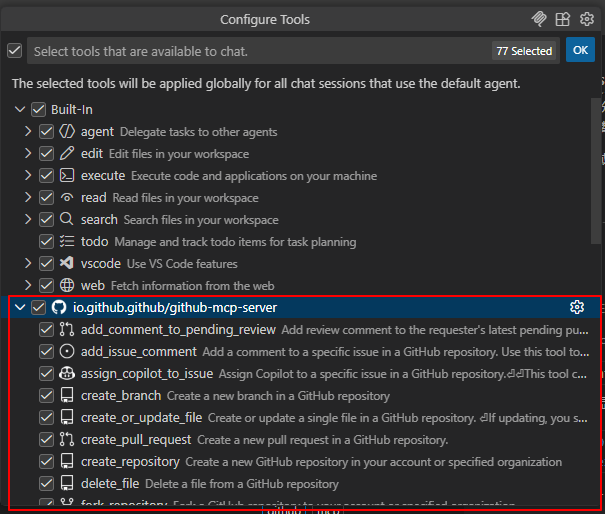This screenshot has width=605, height=514.
Task: Click the search magnifier icon
Action: coord(67,219)
